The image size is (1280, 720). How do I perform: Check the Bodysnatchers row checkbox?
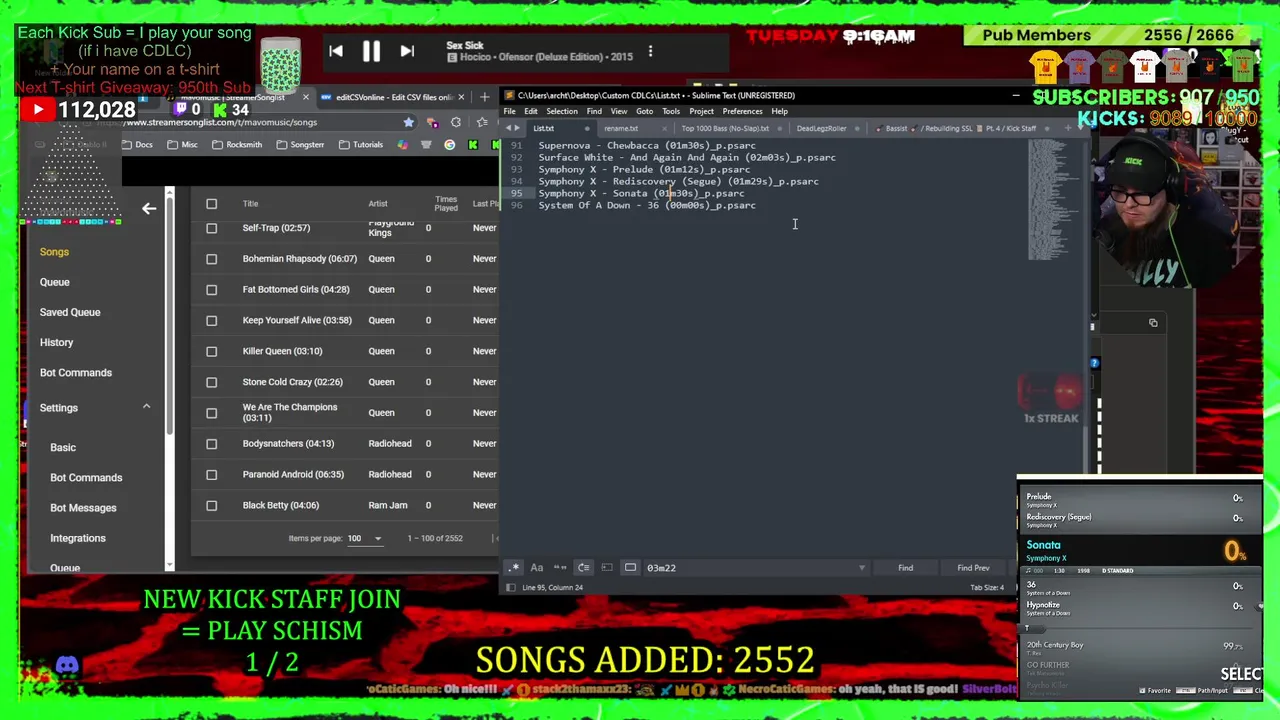pos(211,444)
